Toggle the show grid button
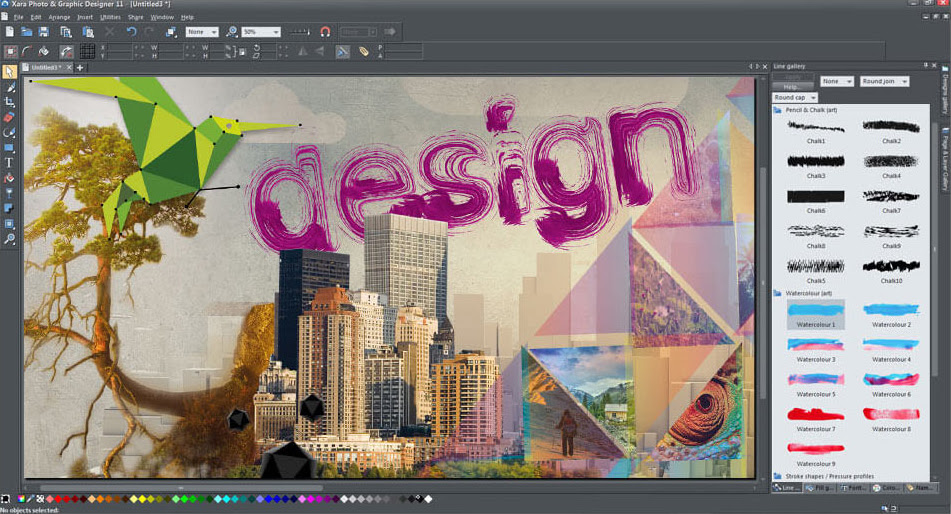This screenshot has width=951, height=514. tap(87, 52)
